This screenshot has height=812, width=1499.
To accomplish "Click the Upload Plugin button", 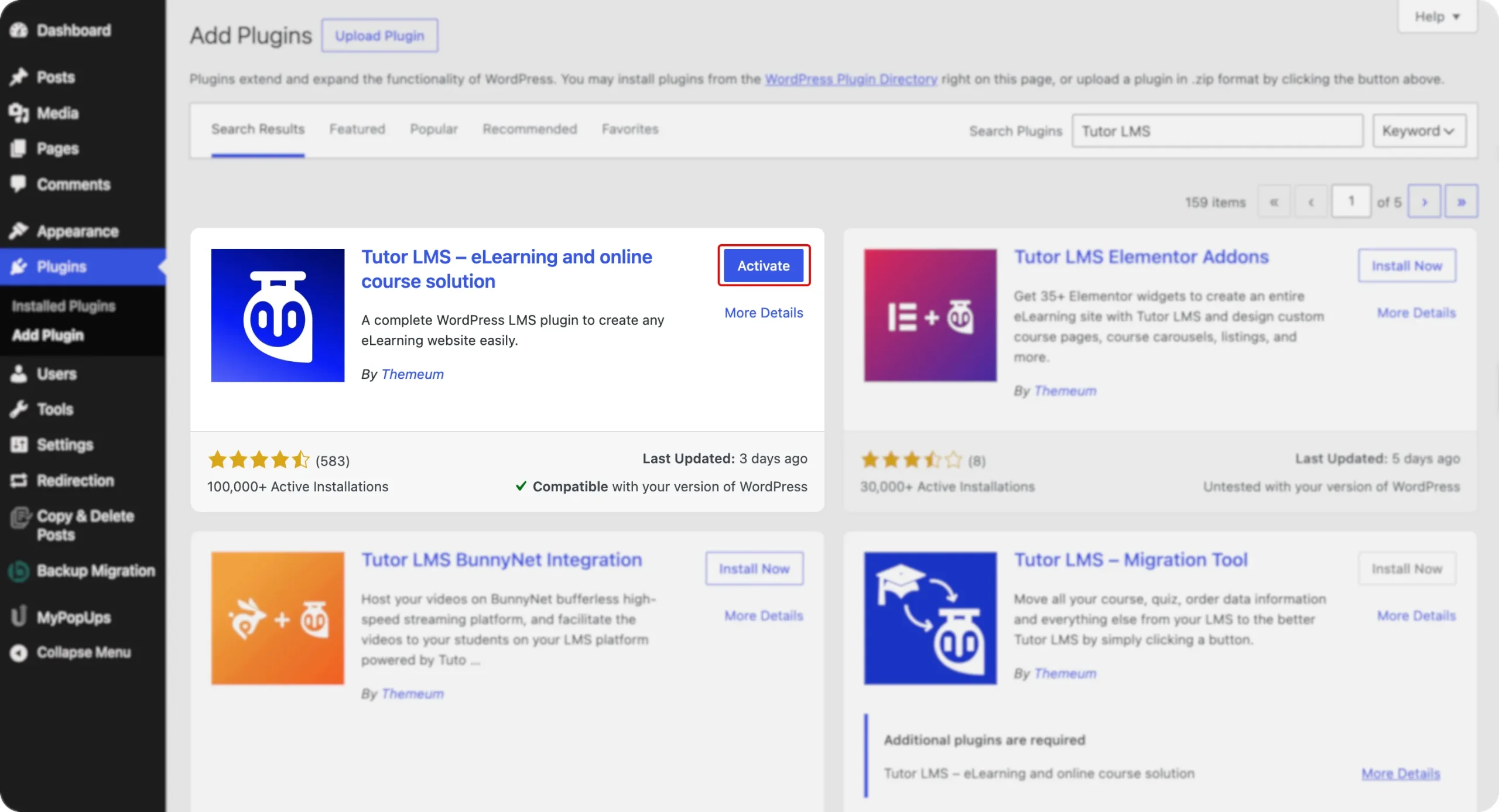I will 379,36.
